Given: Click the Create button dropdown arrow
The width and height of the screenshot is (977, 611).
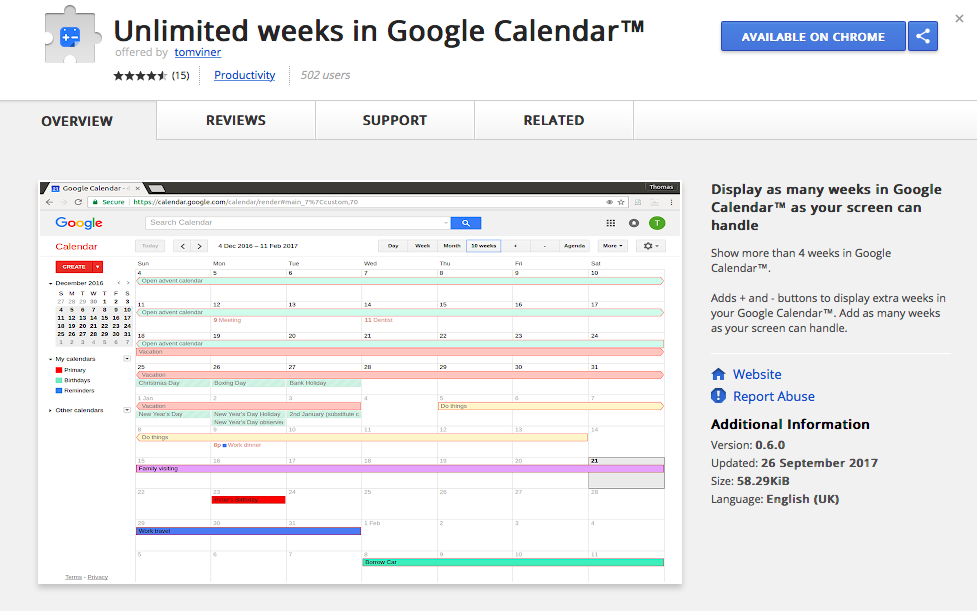Looking at the screenshot, I should click(98, 267).
